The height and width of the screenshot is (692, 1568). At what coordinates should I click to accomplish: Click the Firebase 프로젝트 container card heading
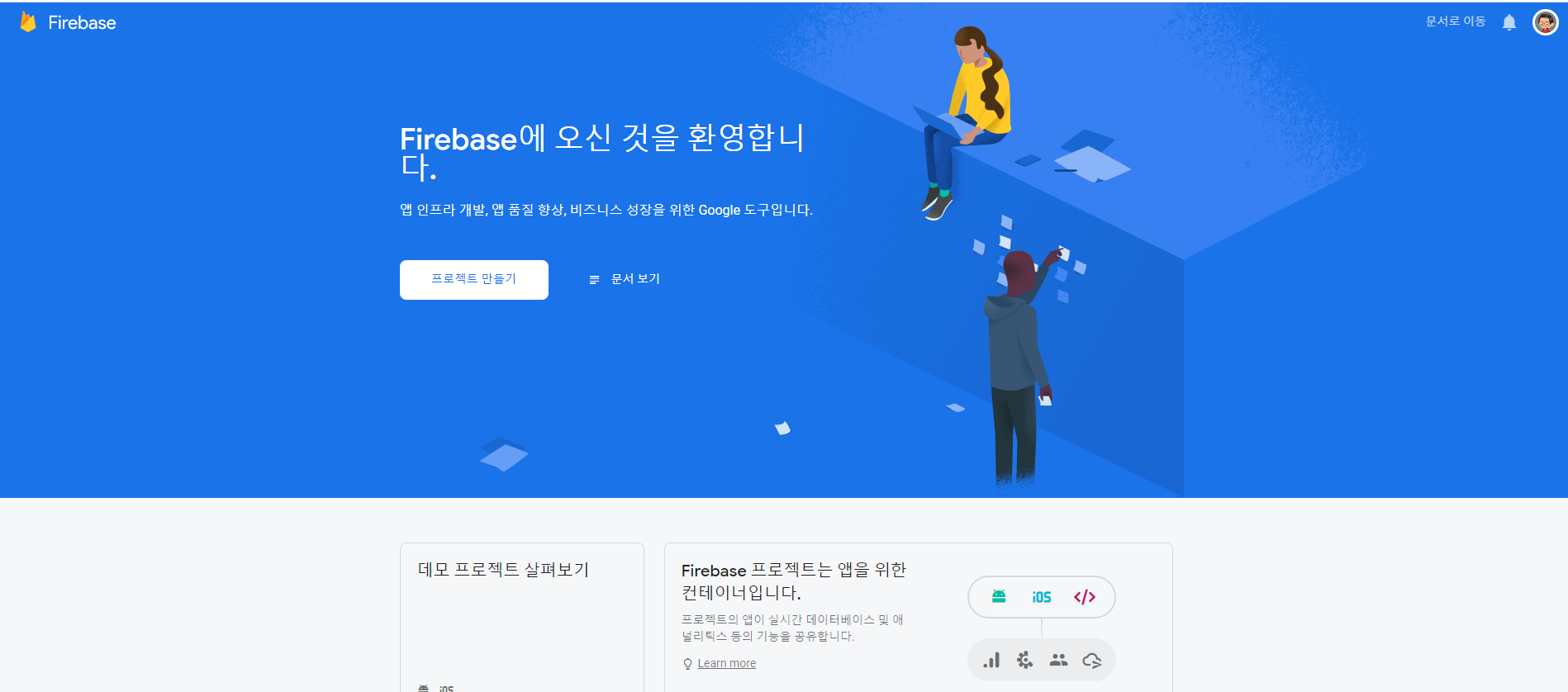tap(794, 581)
